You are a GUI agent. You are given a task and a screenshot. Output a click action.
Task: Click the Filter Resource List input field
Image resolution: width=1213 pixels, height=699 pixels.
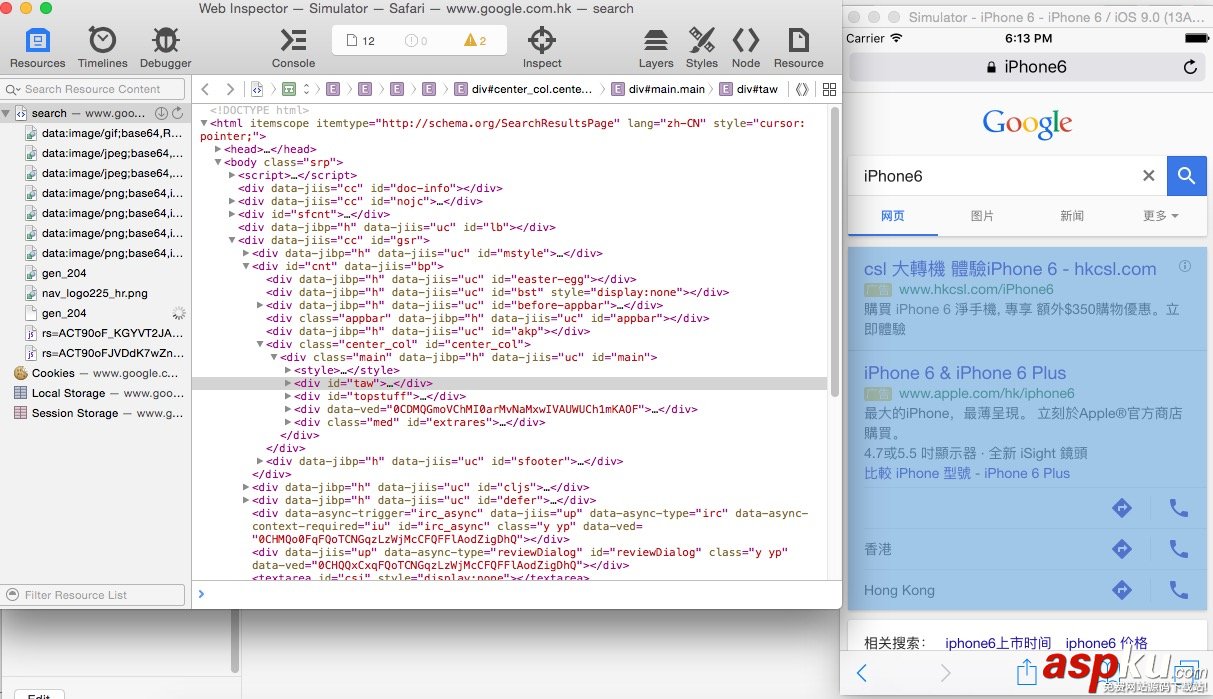click(x=93, y=594)
